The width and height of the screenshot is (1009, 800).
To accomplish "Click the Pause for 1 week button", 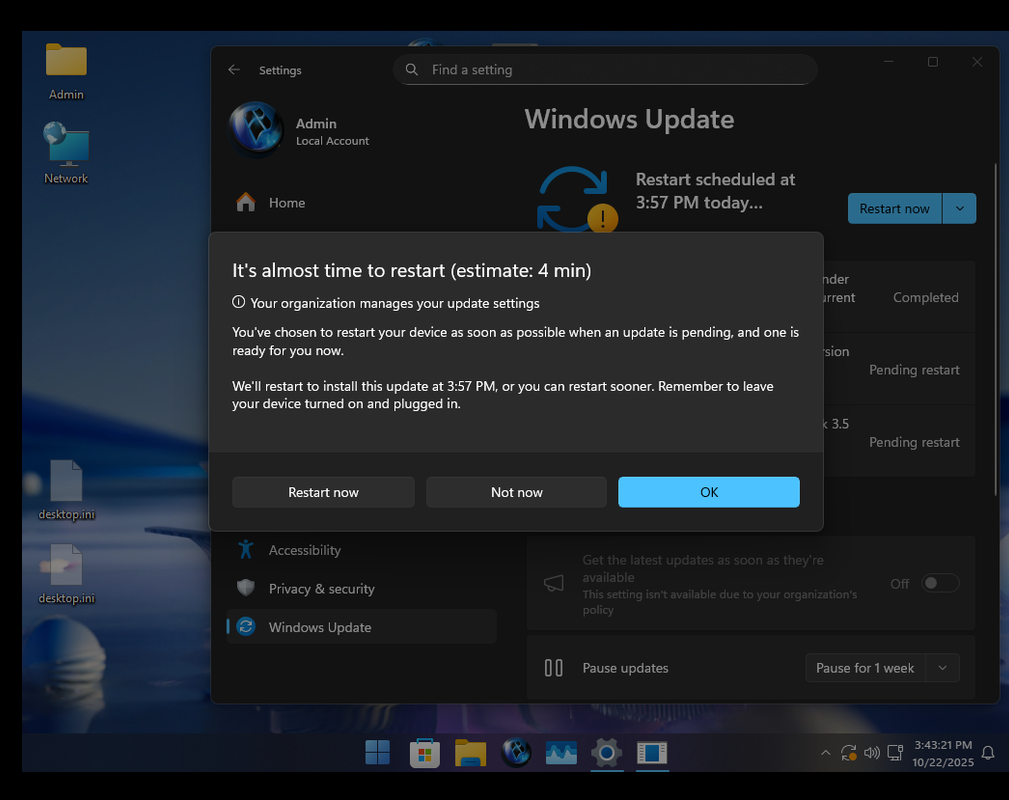I will [865, 668].
